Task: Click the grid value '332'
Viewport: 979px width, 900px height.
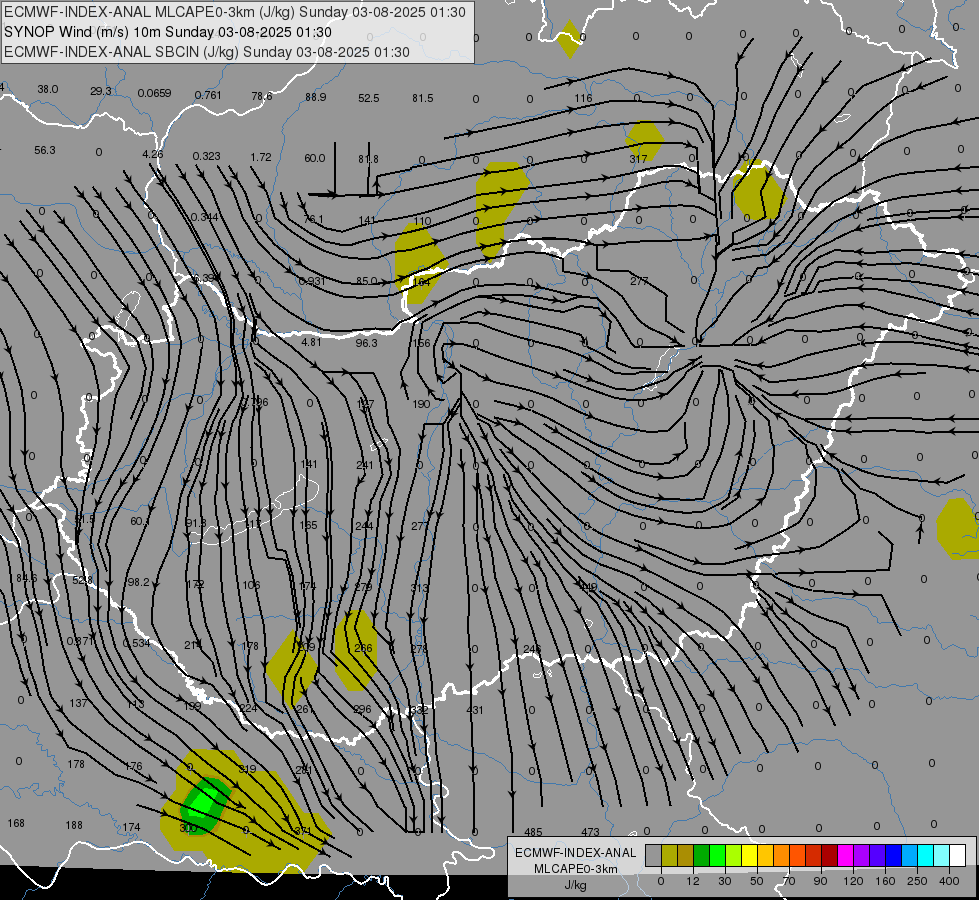Action: (x=420, y=710)
